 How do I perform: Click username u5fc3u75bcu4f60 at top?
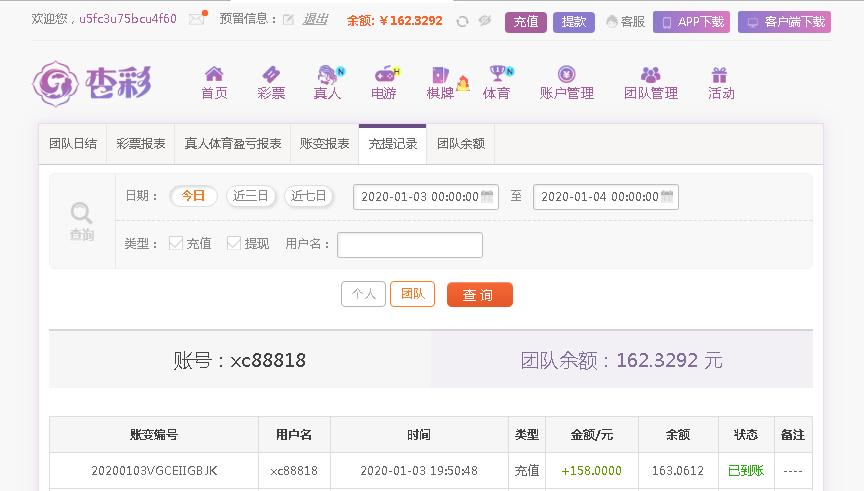point(128,19)
